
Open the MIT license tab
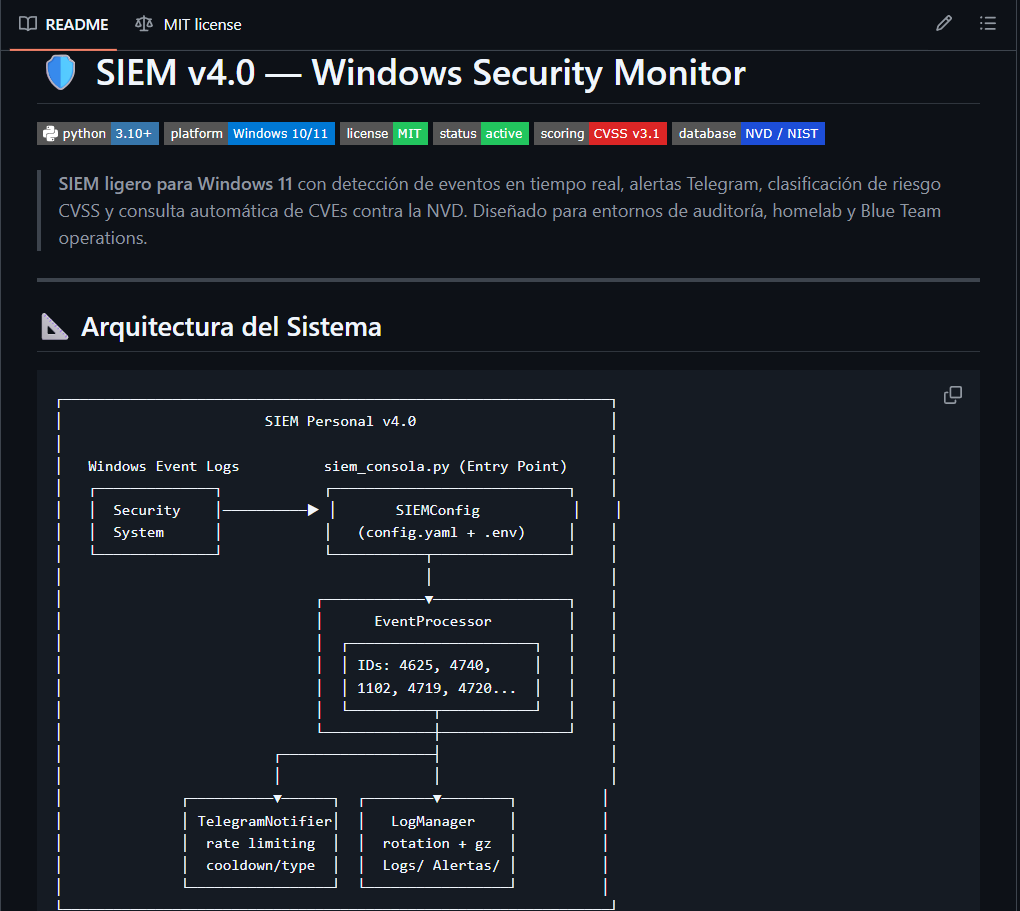pyautogui.click(x=200, y=24)
